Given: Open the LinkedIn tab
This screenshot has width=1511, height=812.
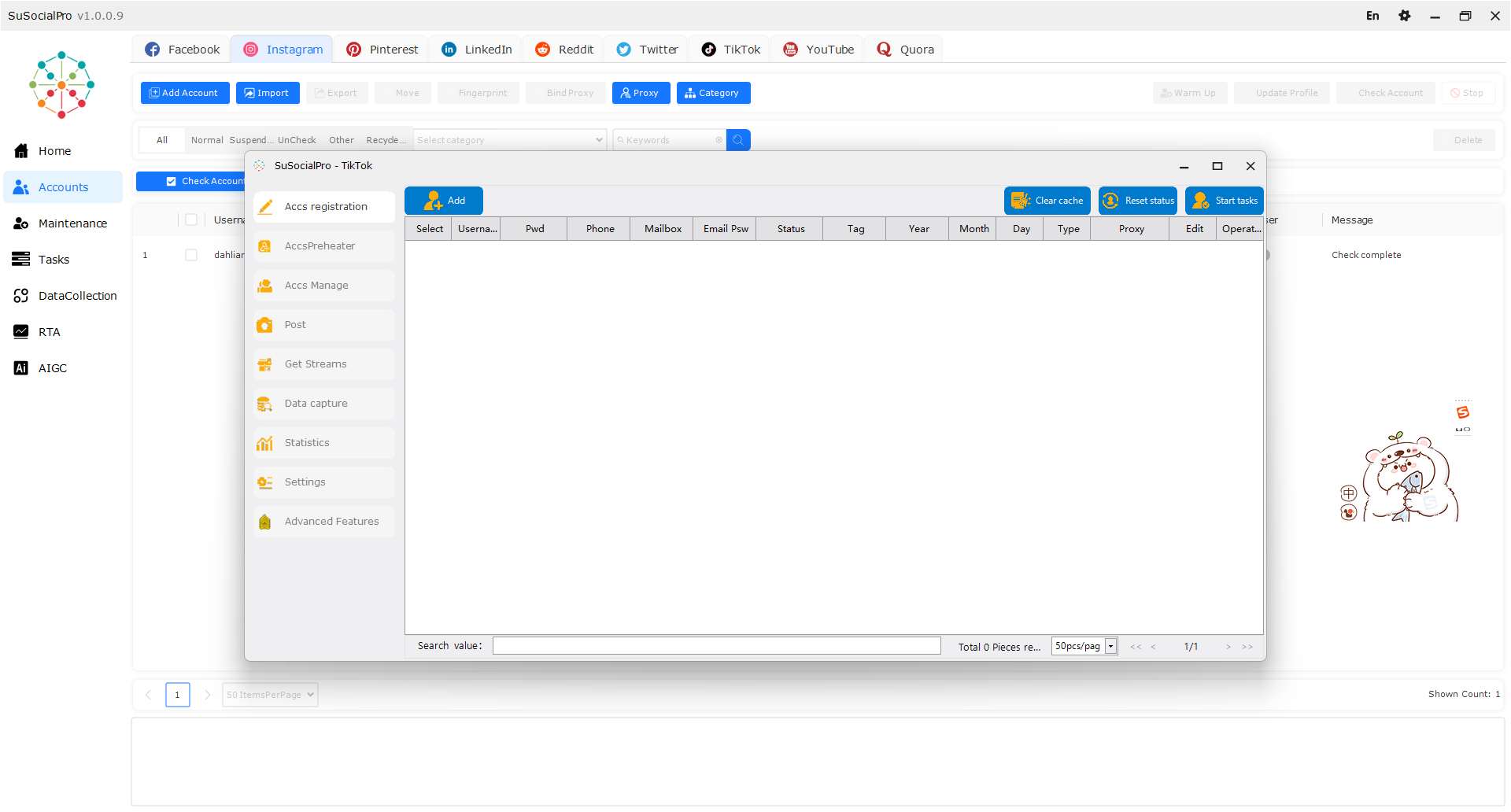Looking at the screenshot, I should point(476,50).
